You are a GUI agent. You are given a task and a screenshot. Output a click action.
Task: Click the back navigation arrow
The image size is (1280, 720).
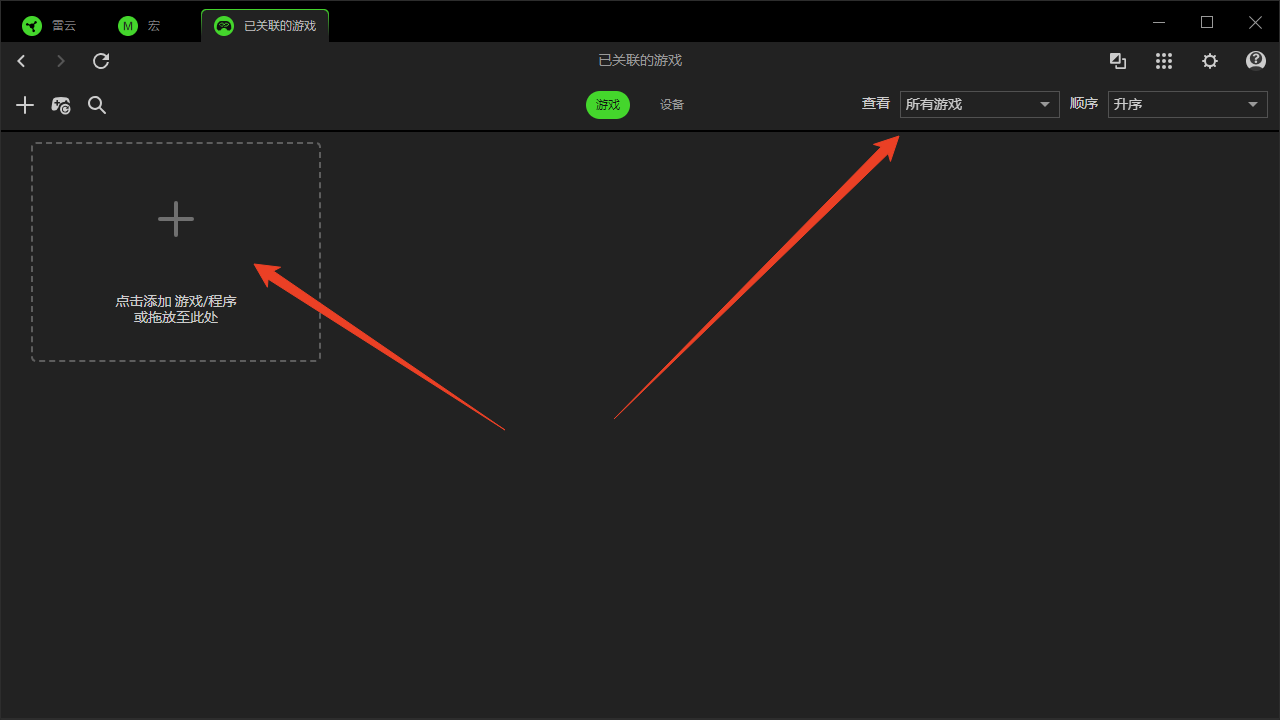tap(21, 61)
